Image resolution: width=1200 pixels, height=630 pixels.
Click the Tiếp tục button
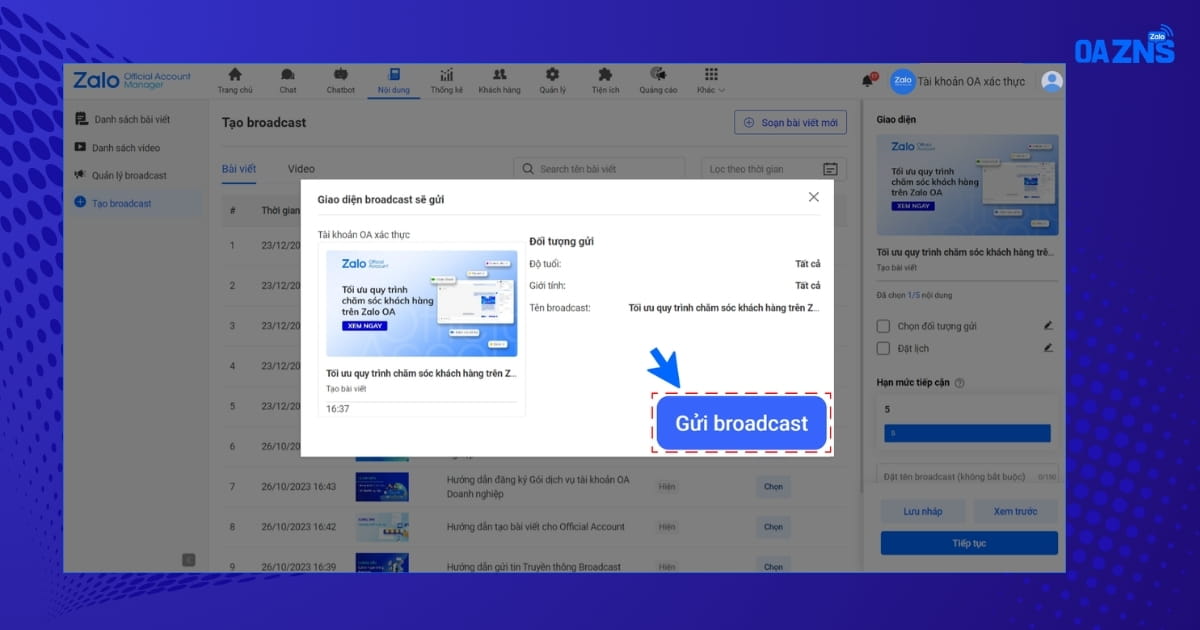point(969,543)
